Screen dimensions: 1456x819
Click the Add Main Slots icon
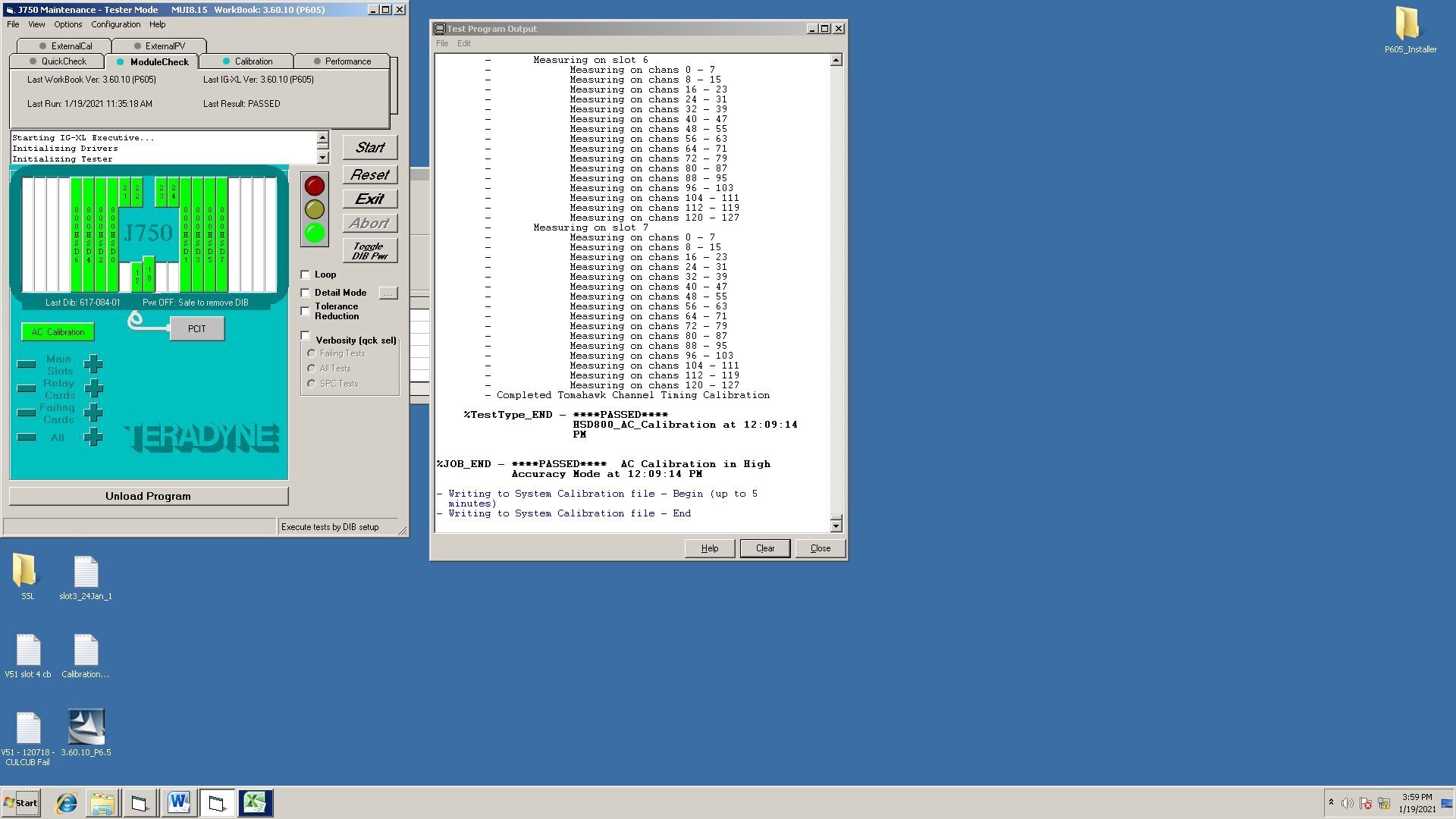click(x=94, y=364)
